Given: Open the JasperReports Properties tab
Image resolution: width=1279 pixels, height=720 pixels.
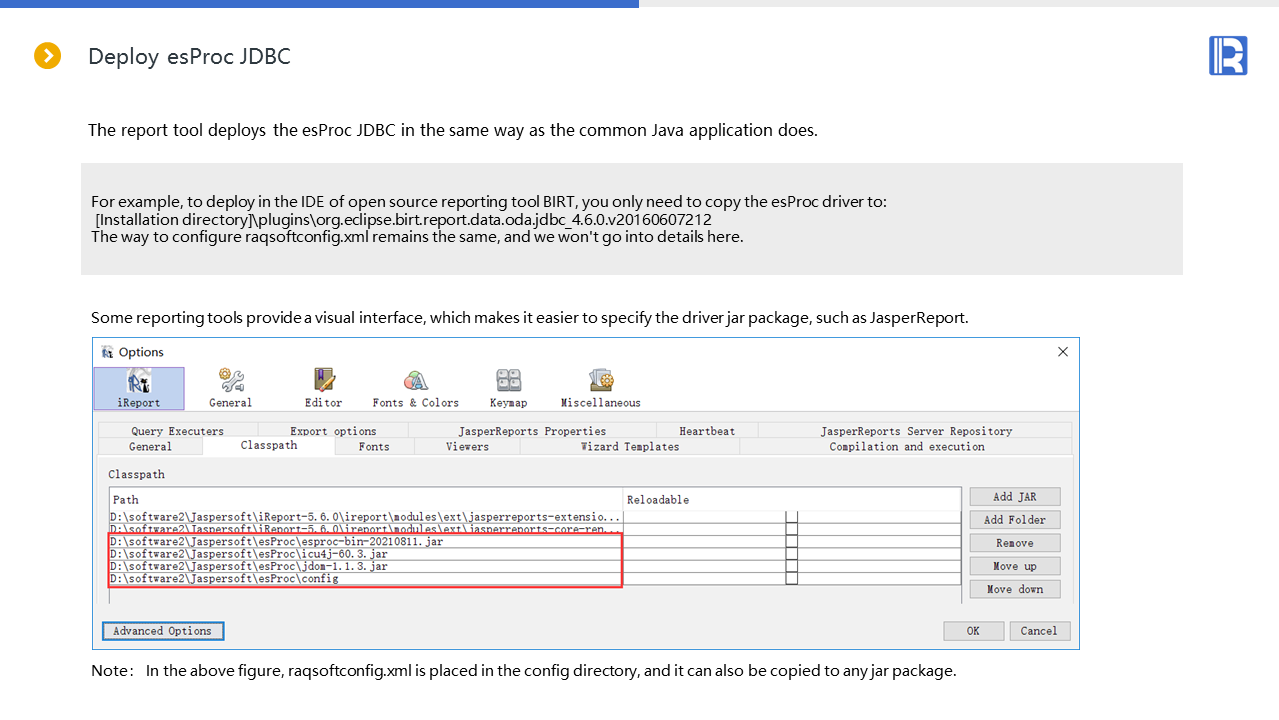Looking at the screenshot, I should tap(533, 431).
